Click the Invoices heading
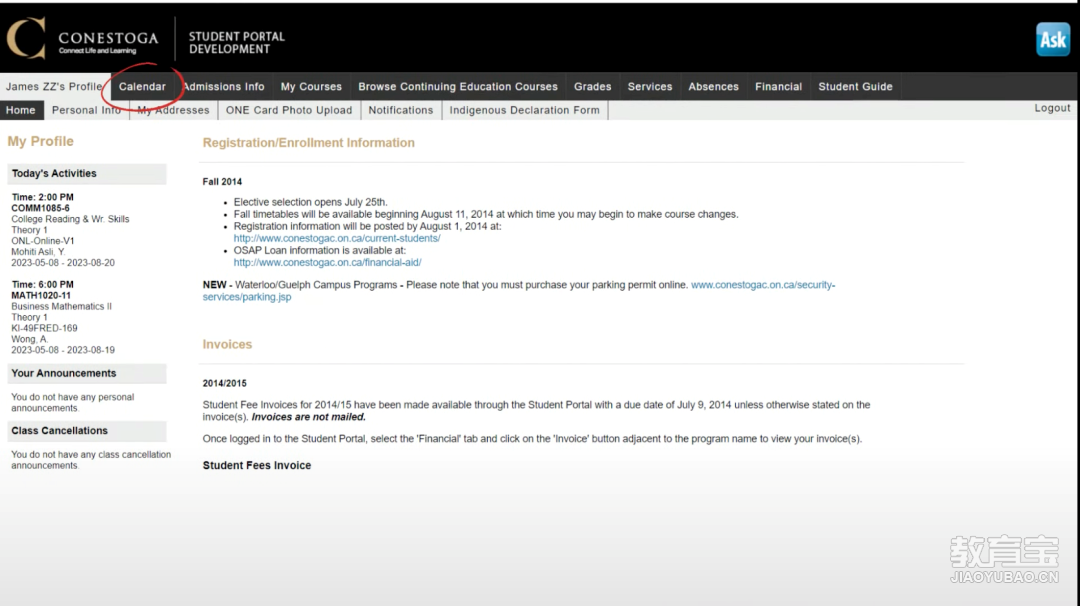 [227, 344]
